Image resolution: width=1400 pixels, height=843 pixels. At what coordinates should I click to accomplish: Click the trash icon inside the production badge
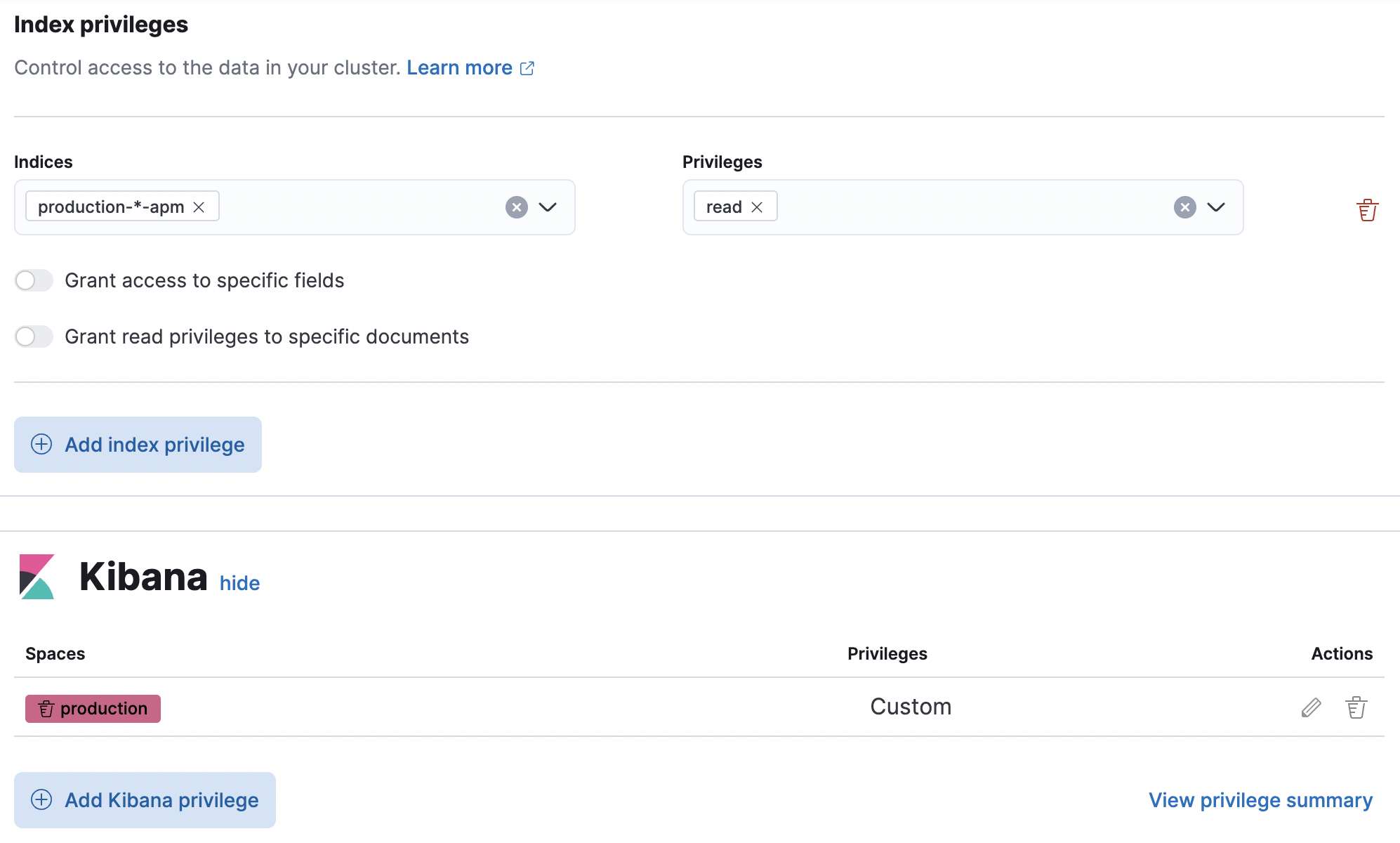click(46, 708)
